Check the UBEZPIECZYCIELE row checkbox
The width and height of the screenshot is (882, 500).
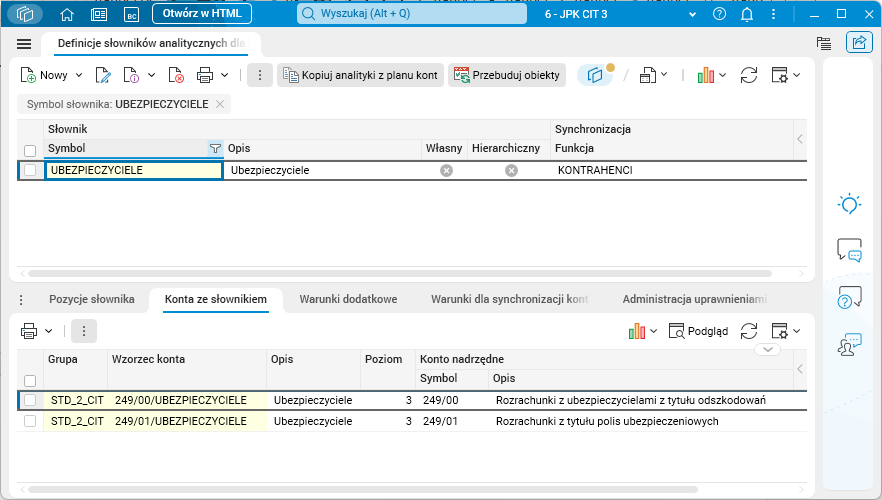pyautogui.click(x=30, y=170)
